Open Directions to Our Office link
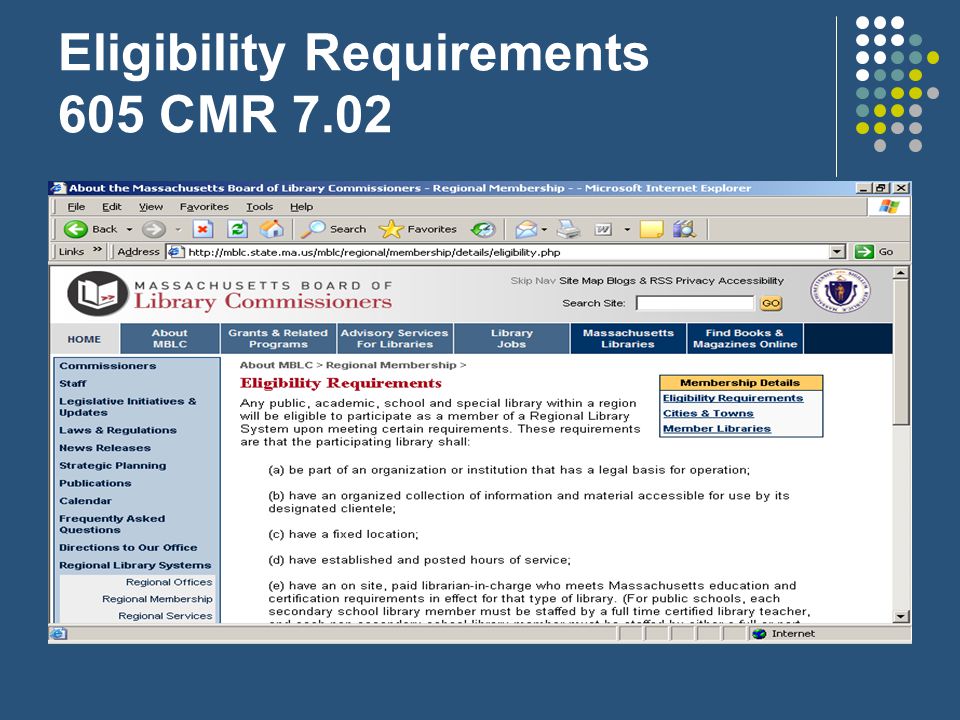 pyautogui.click(x=128, y=547)
